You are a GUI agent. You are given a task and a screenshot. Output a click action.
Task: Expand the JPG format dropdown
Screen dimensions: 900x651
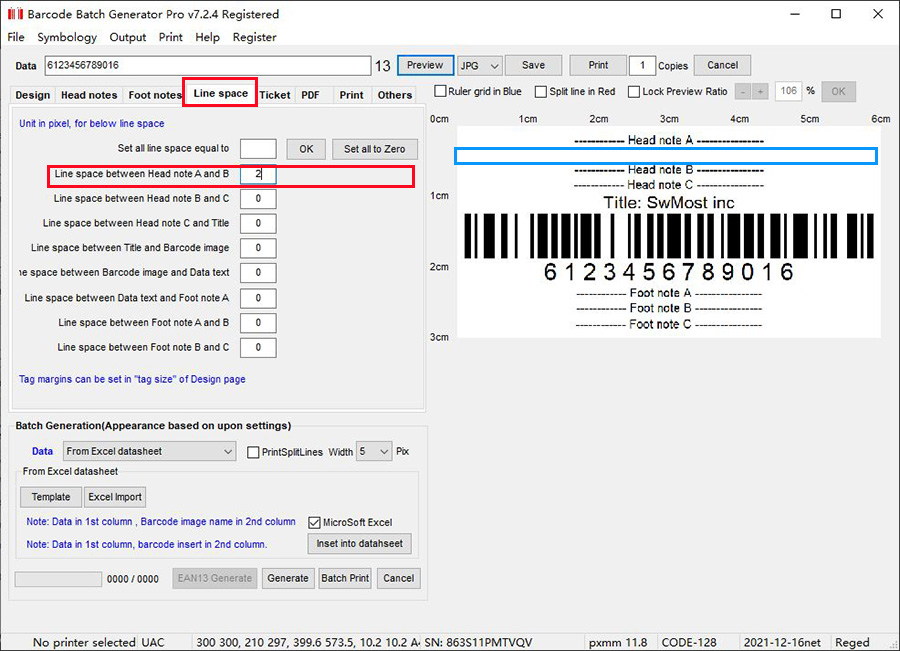(x=480, y=65)
